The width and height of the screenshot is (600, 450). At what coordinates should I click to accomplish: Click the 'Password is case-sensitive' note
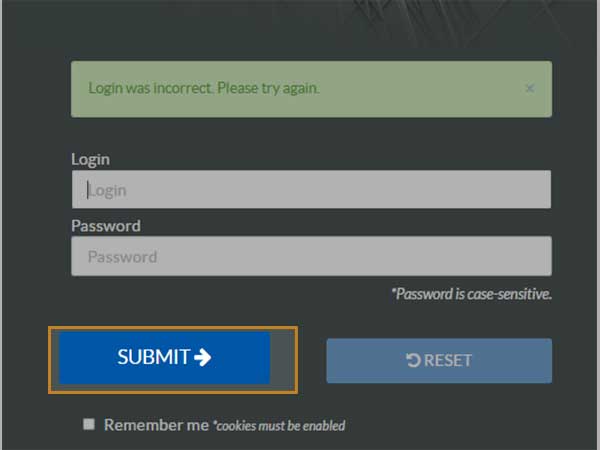tap(471, 294)
